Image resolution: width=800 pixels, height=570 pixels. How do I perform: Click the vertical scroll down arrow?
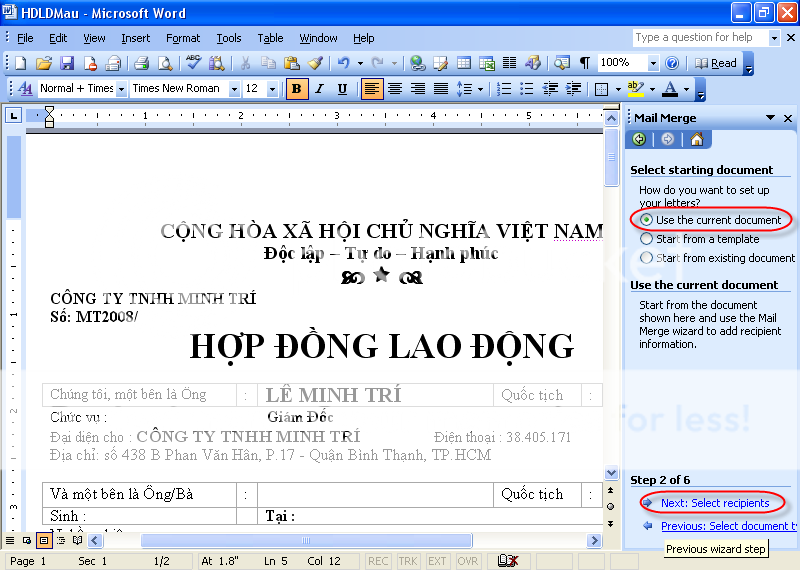[x=611, y=473]
